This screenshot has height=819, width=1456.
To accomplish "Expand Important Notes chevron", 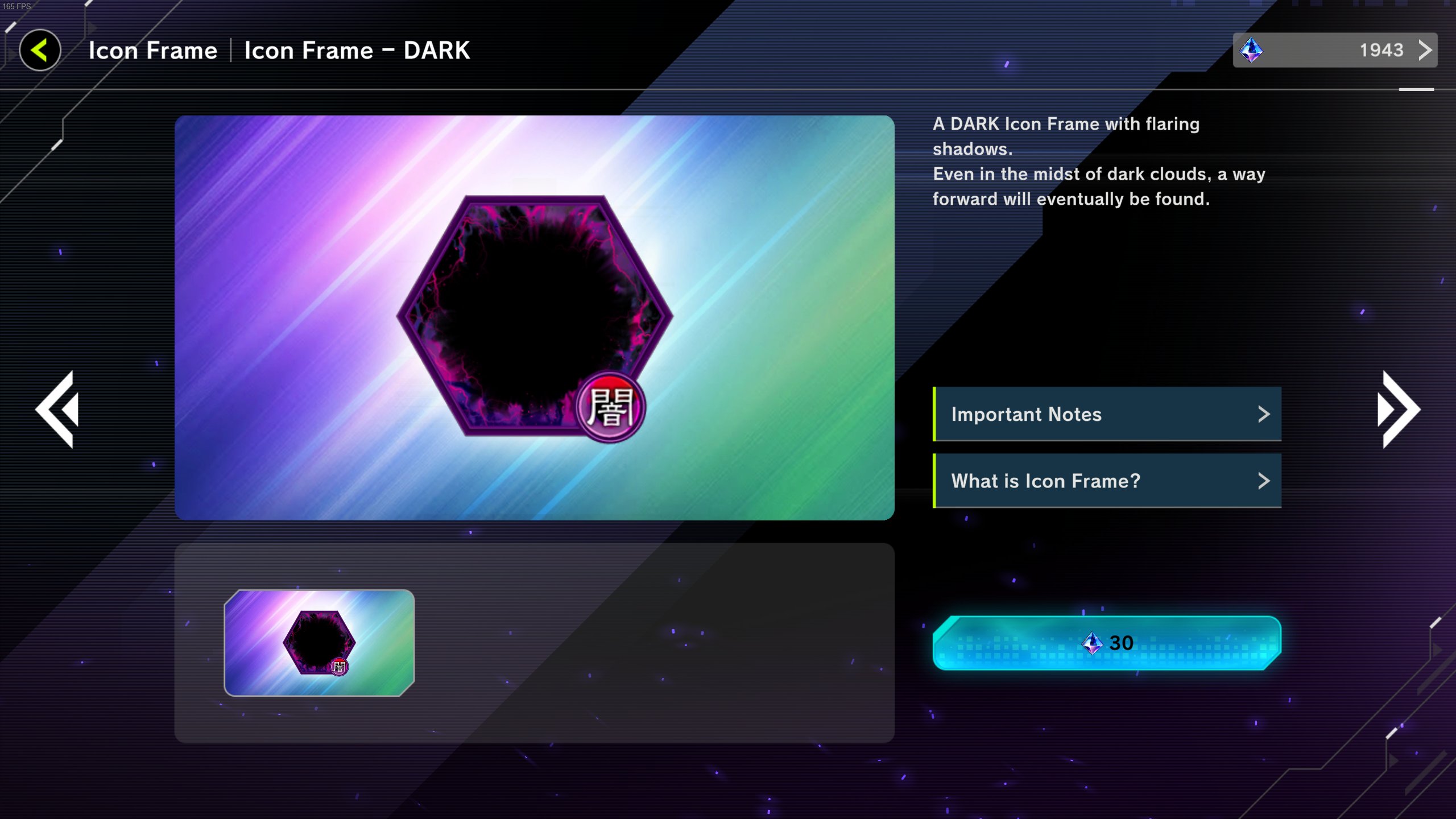I will 1263,414.
